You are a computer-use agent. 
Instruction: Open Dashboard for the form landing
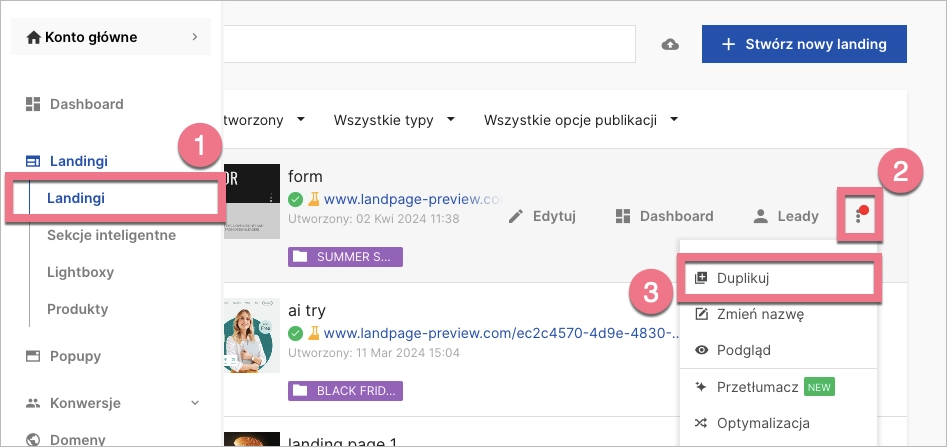click(x=664, y=216)
